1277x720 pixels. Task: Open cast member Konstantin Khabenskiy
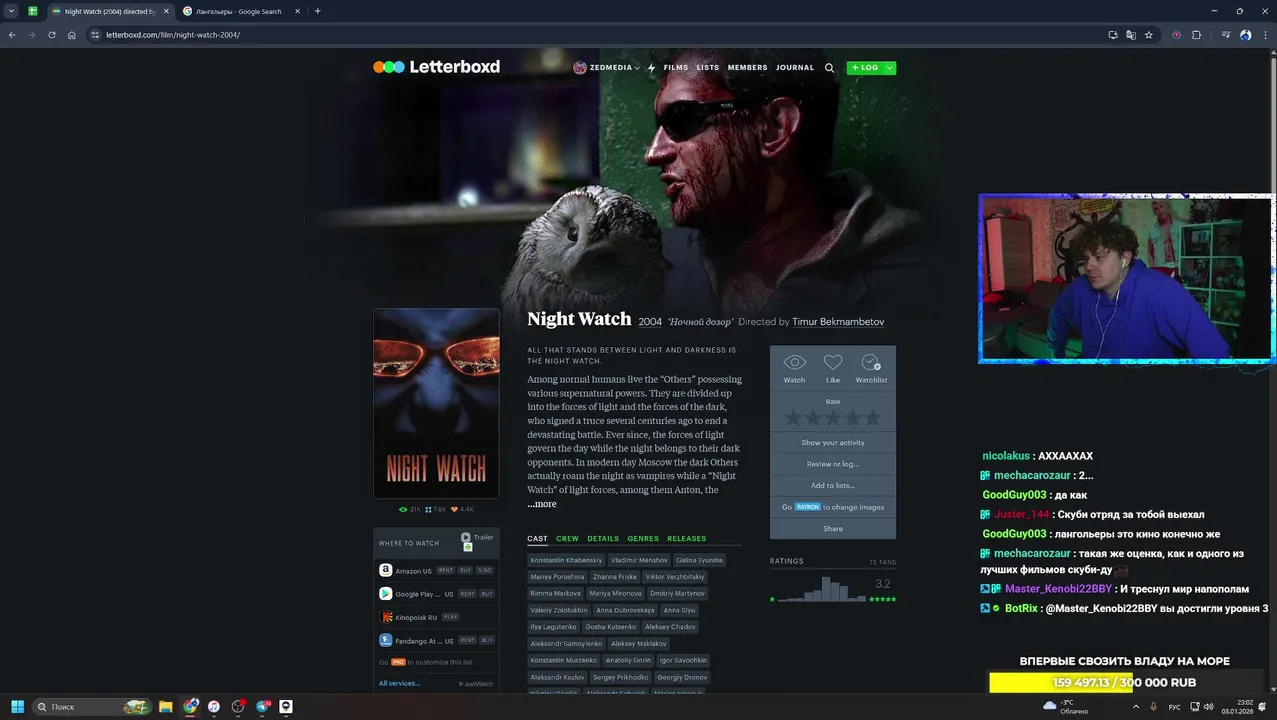(566, 560)
